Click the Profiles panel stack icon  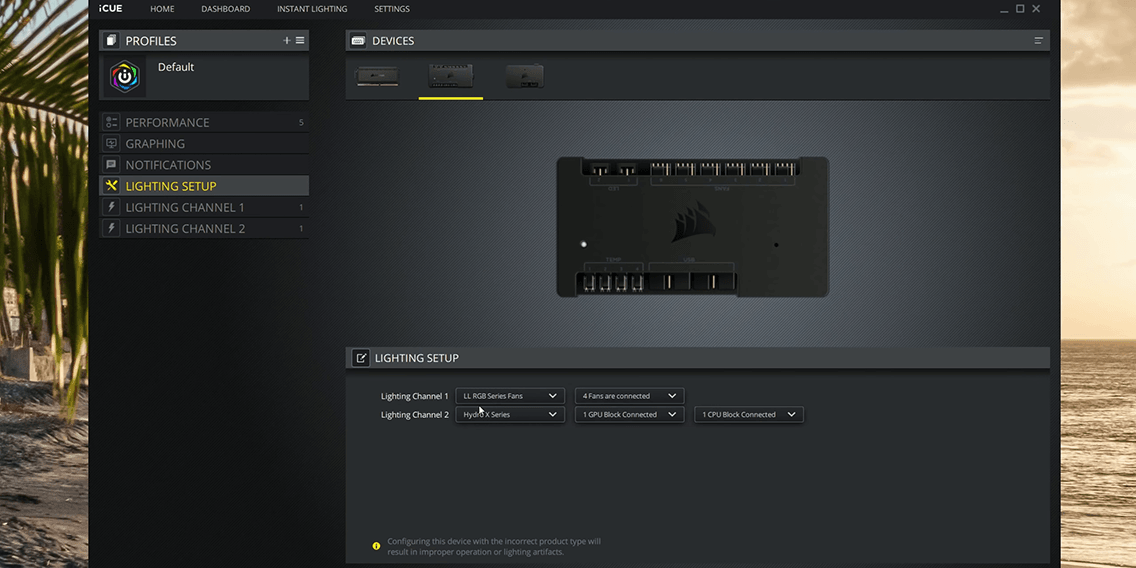tap(111, 41)
